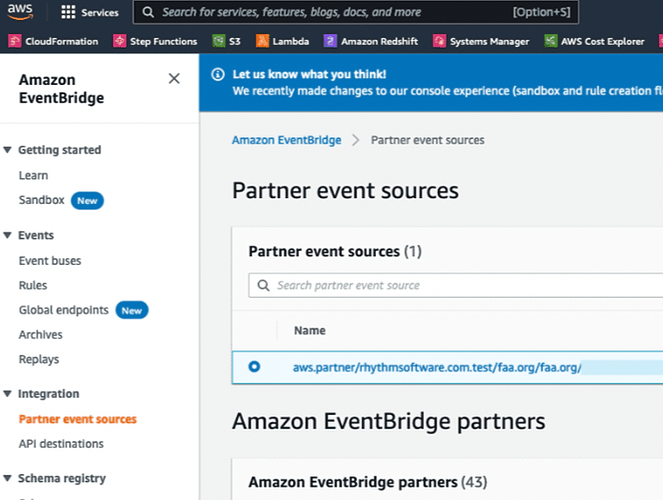Focus the AWS global search field
The width and height of the screenshot is (663, 500).
(x=356, y=12)
